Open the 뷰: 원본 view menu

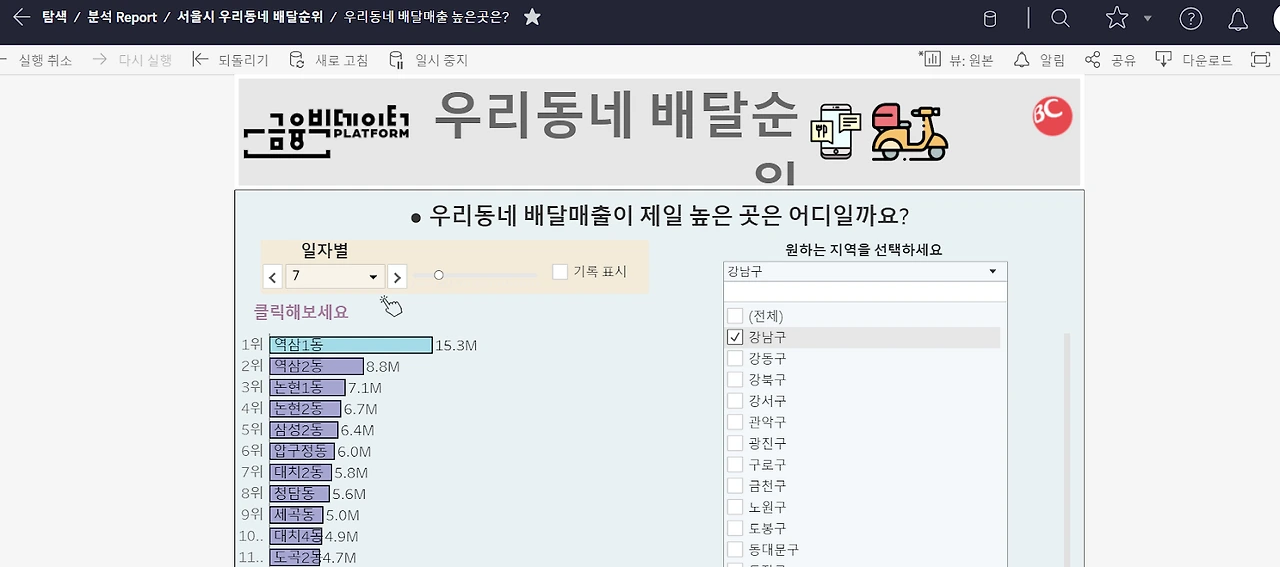click(x=956, y=60)
